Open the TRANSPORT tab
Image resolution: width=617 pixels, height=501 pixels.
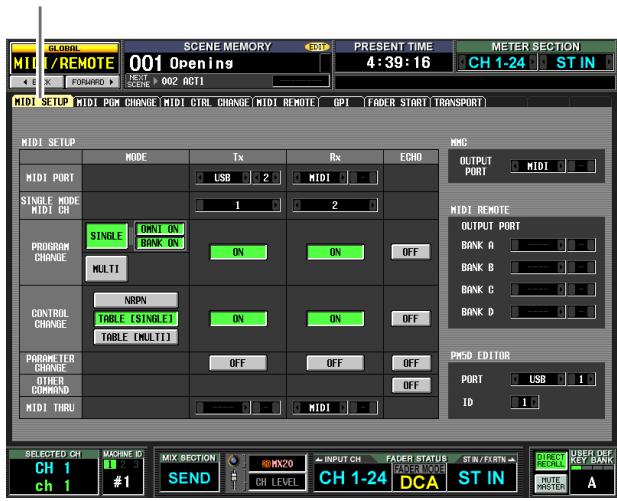pos(458,102)
